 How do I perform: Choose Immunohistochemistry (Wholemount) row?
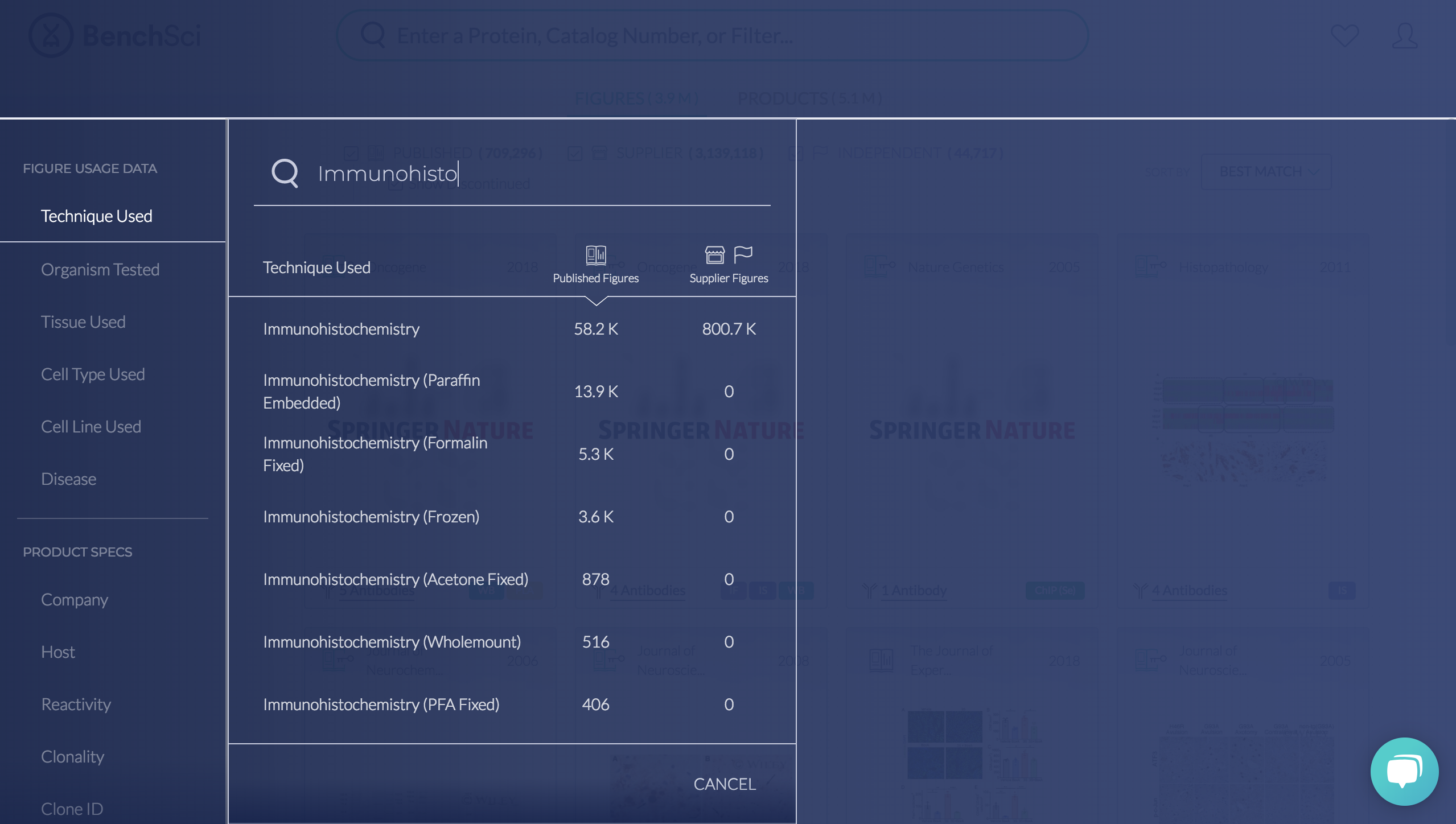[512, 642]
